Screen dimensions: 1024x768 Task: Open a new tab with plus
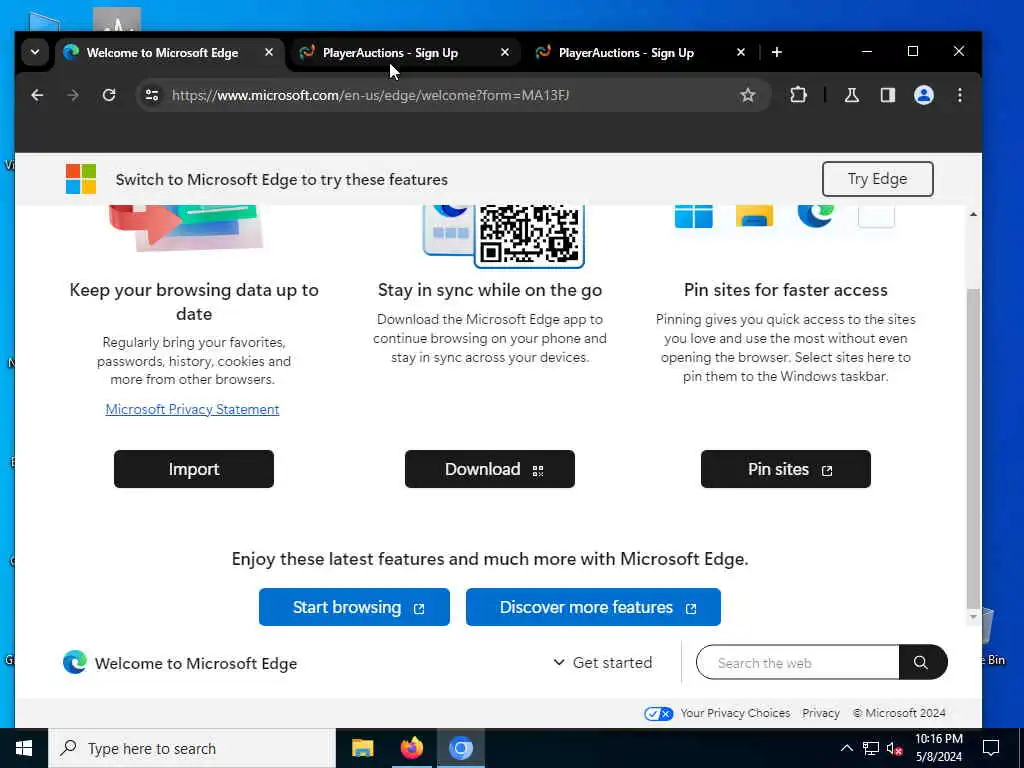click(x=776, y=52)
